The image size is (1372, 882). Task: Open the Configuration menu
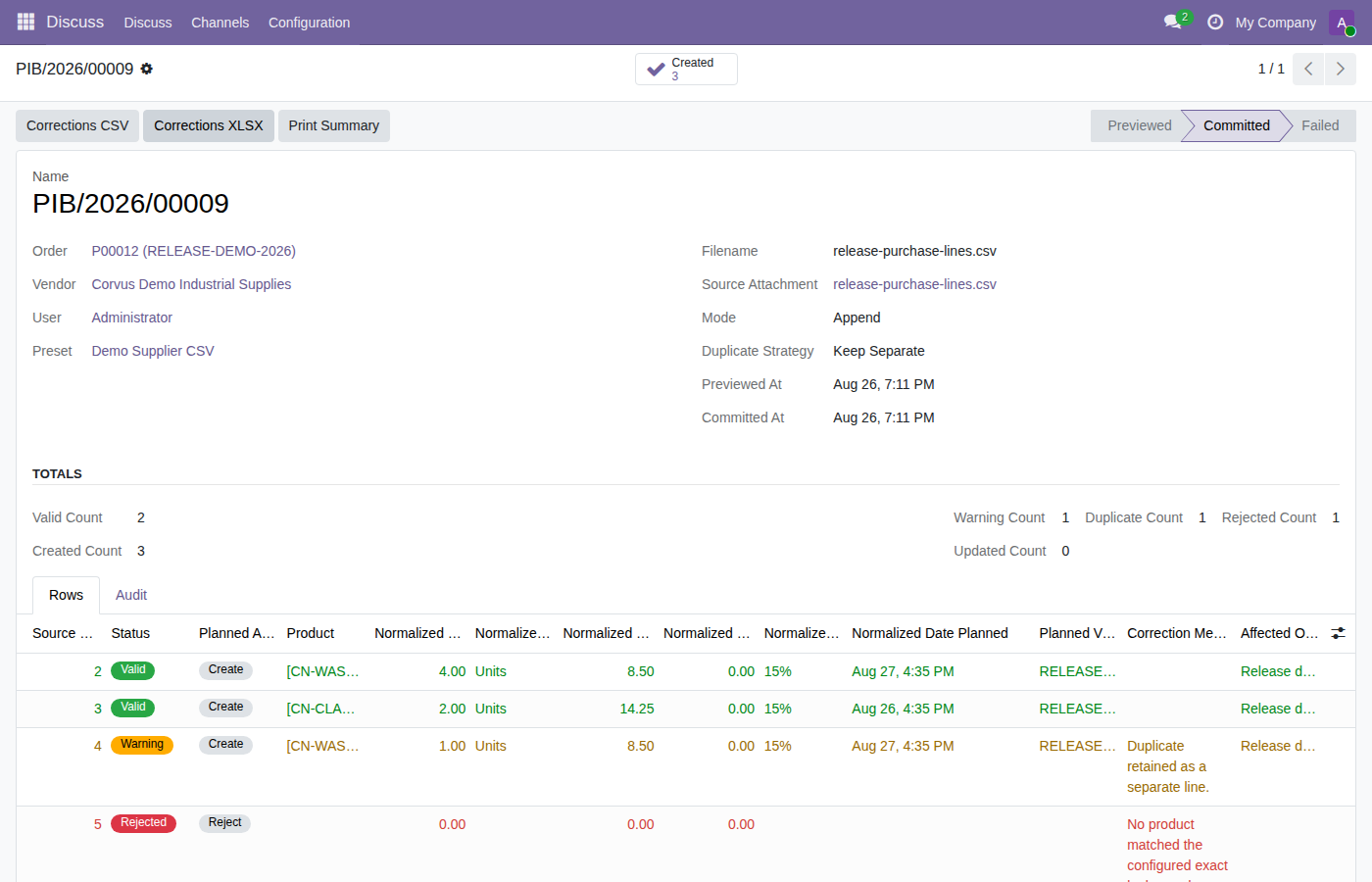(x=309, y=23)
